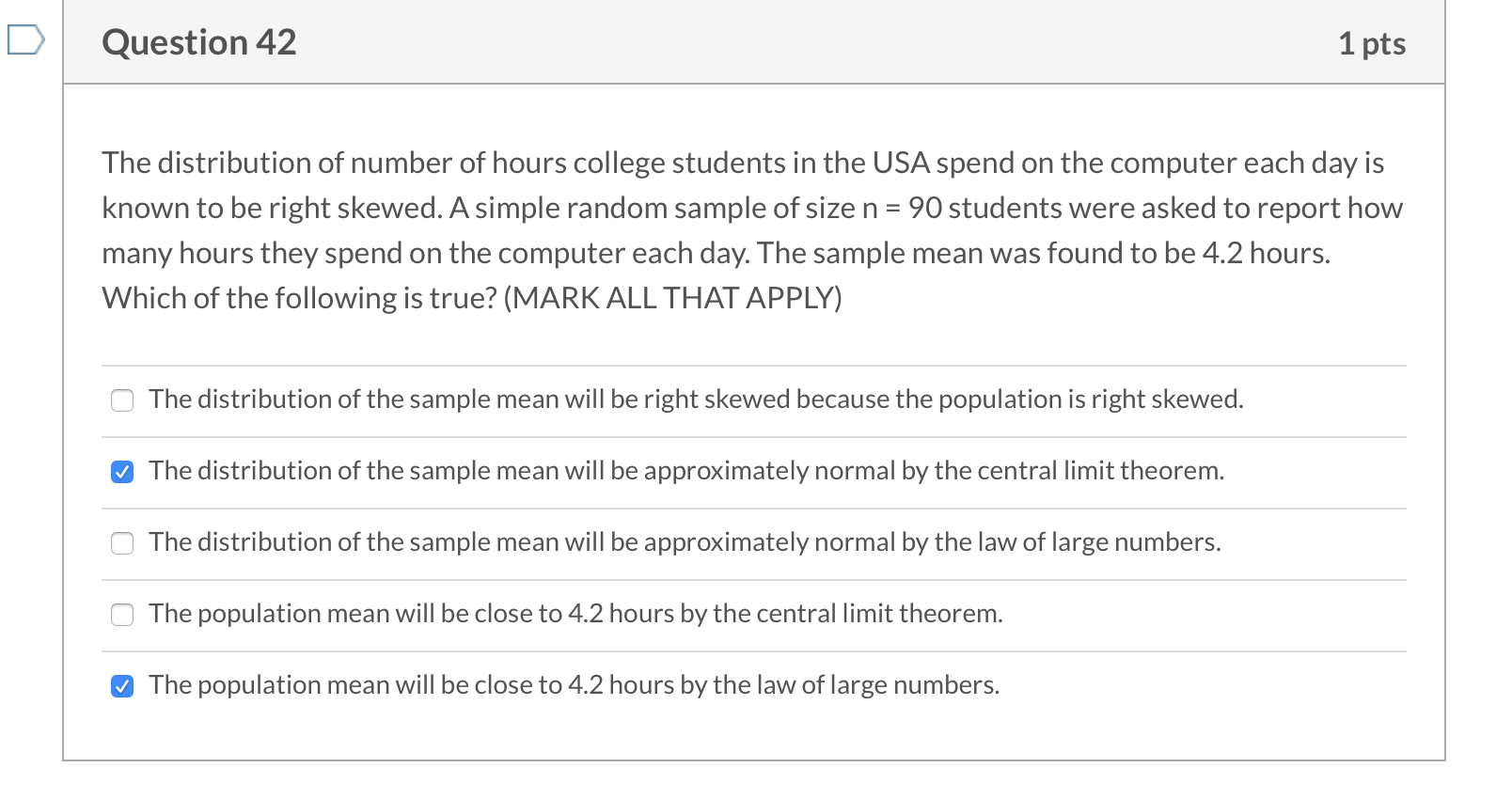
Task: Select the fourth answer statement
Action: click(575, 615)
